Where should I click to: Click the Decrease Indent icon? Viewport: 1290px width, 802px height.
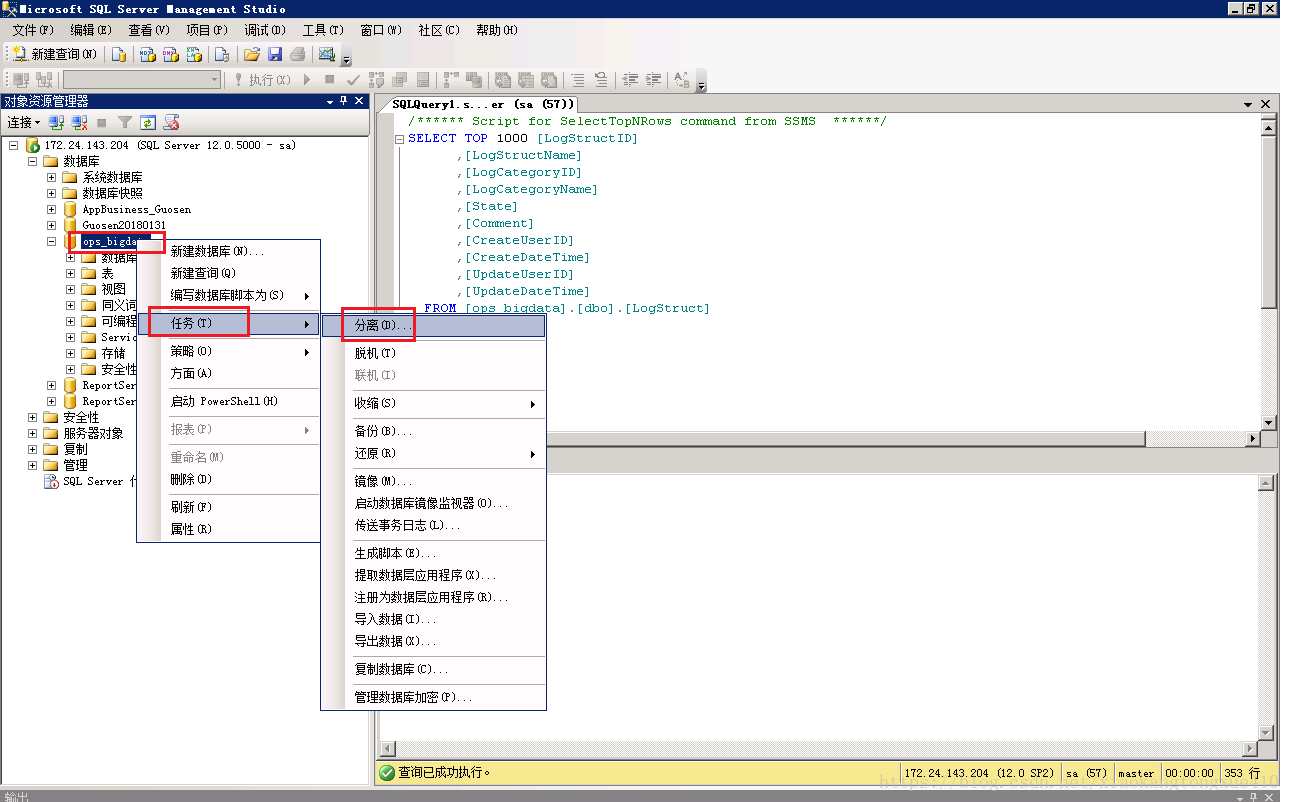pos(631,80)
